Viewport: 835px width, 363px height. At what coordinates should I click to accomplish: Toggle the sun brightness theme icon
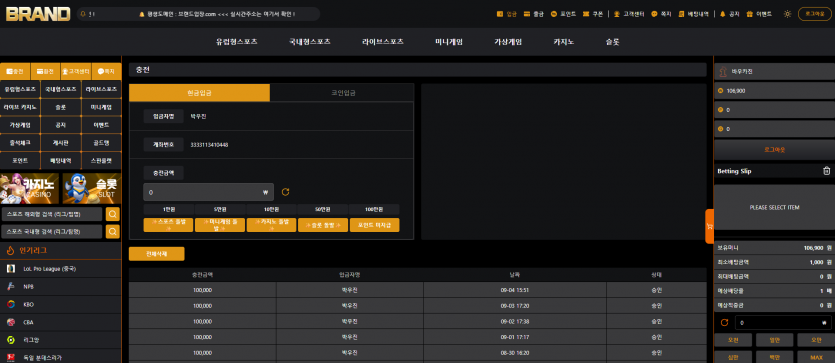787,14
